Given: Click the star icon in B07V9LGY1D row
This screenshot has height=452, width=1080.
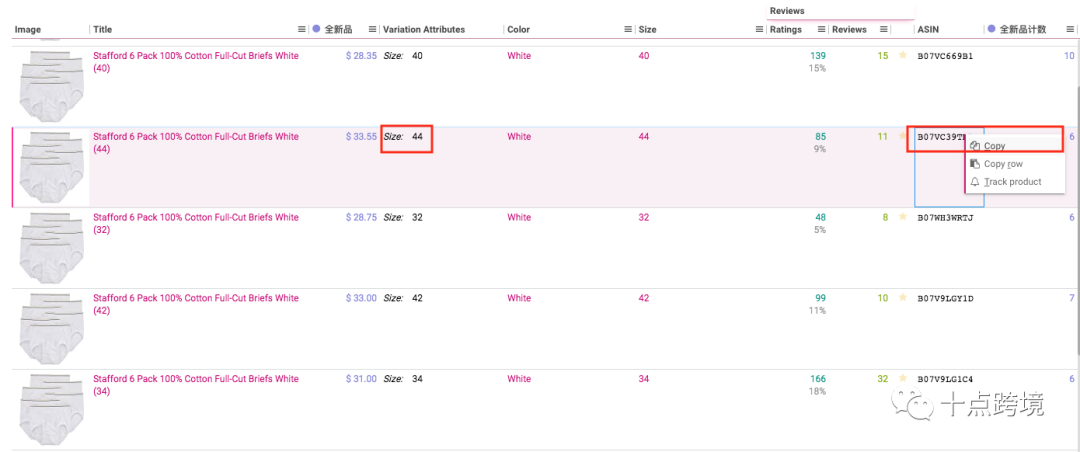Looking at the screenshot, I should 902,298.
